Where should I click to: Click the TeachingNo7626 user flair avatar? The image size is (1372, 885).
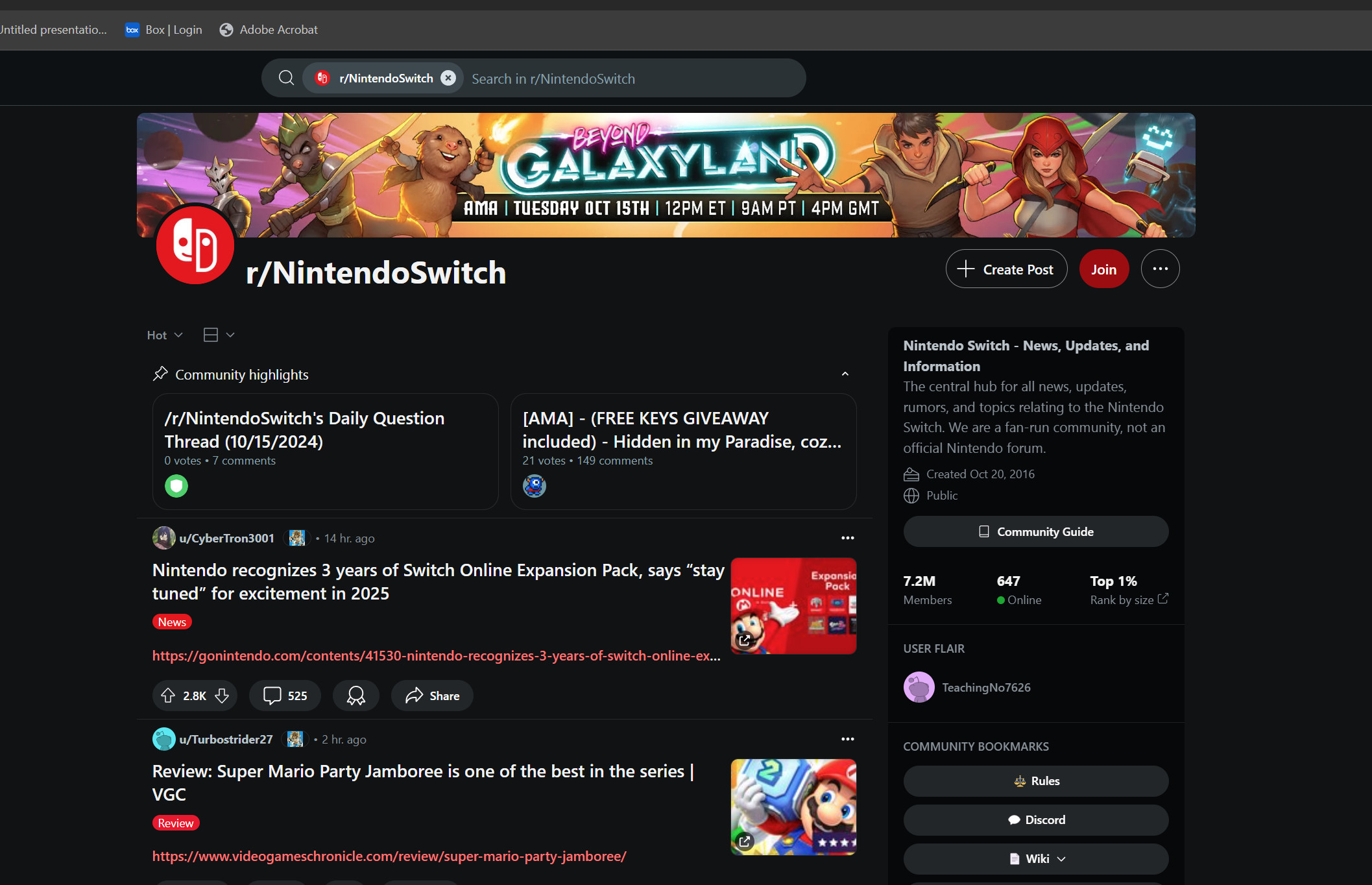pyautogui.click(x=919, y=687)
